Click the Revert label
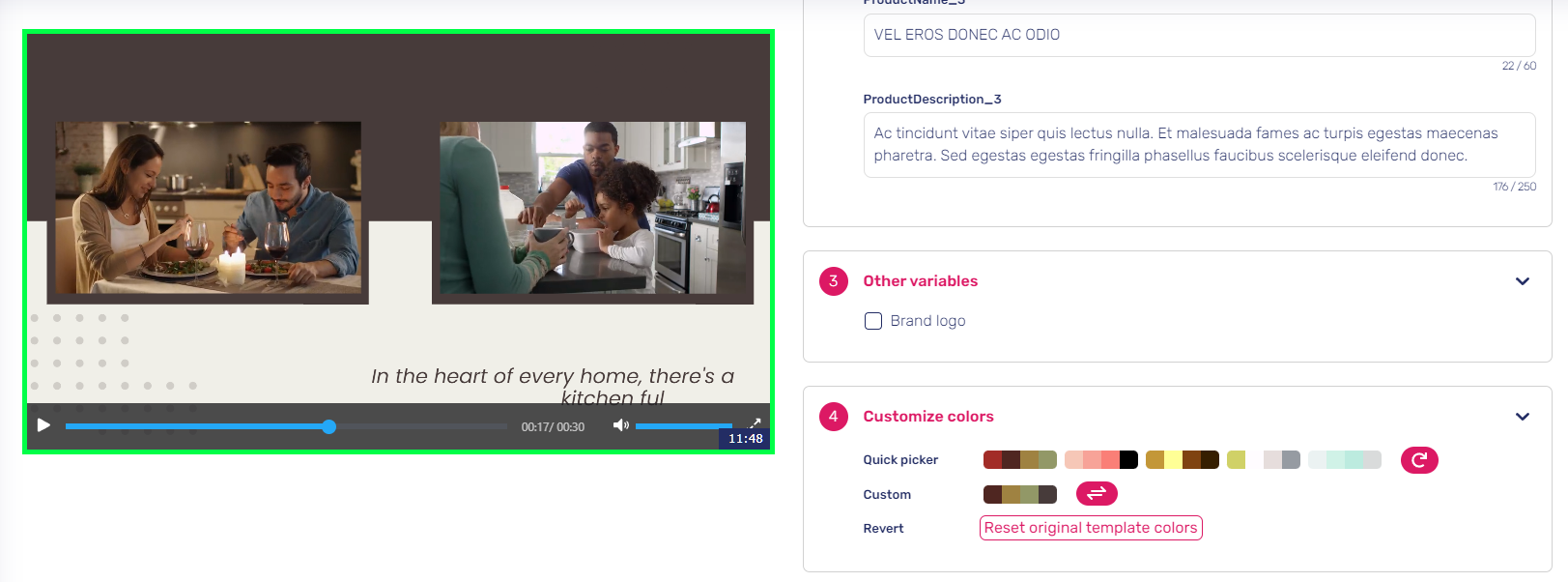This screenshot has height=582, width=1568. point(884,529)
